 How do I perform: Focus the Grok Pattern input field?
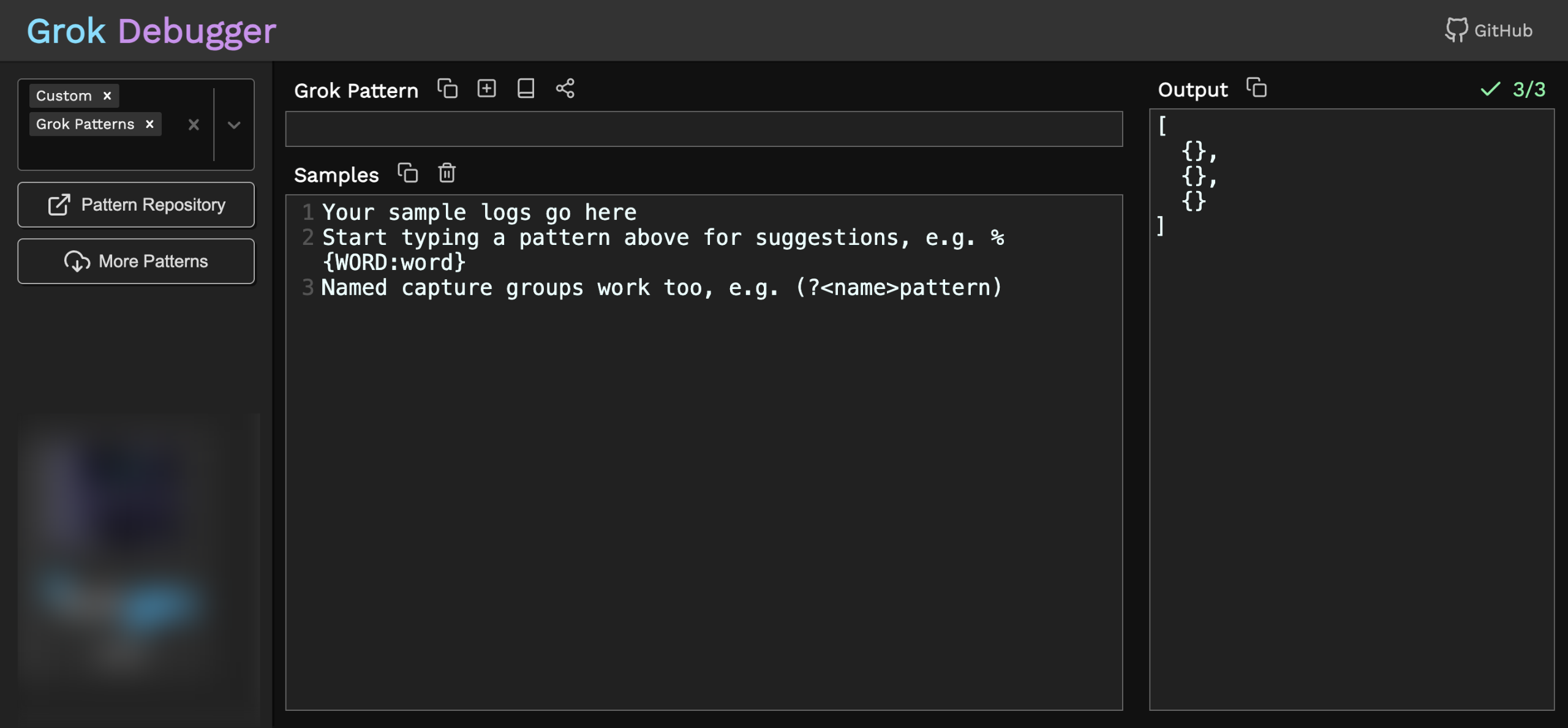703,129
